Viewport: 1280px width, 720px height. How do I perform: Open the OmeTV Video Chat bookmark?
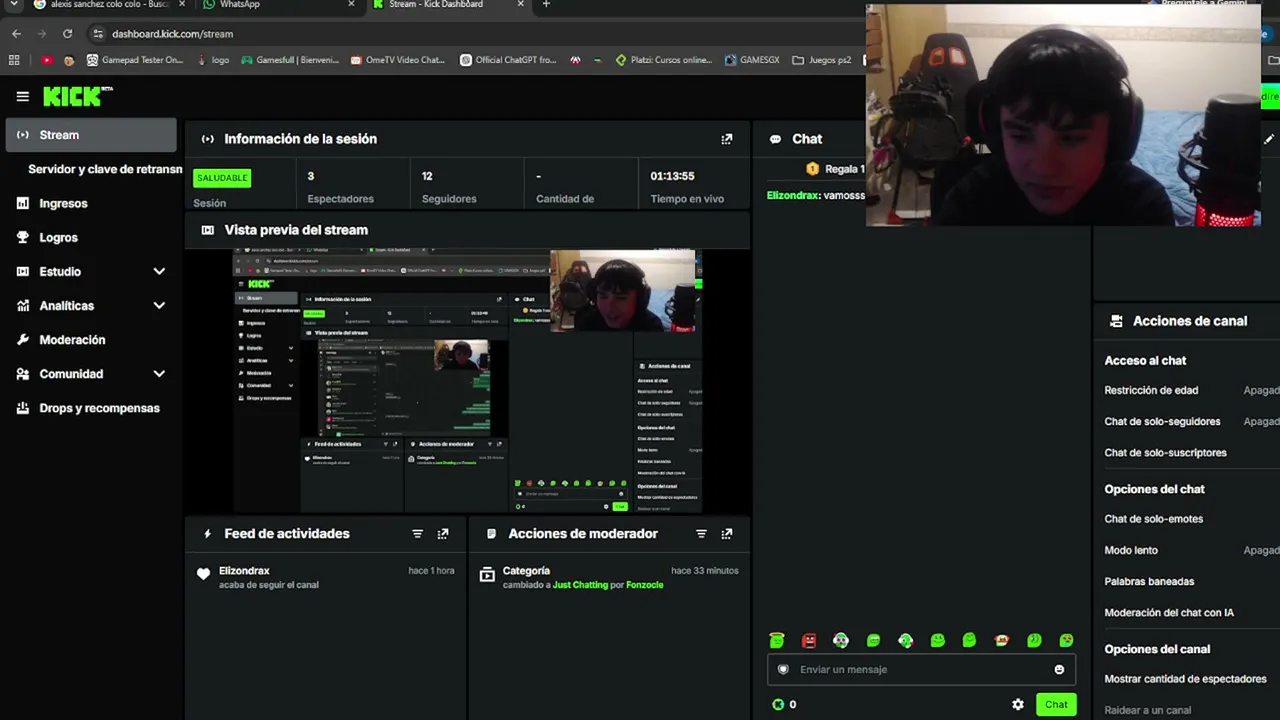(397, 60)
